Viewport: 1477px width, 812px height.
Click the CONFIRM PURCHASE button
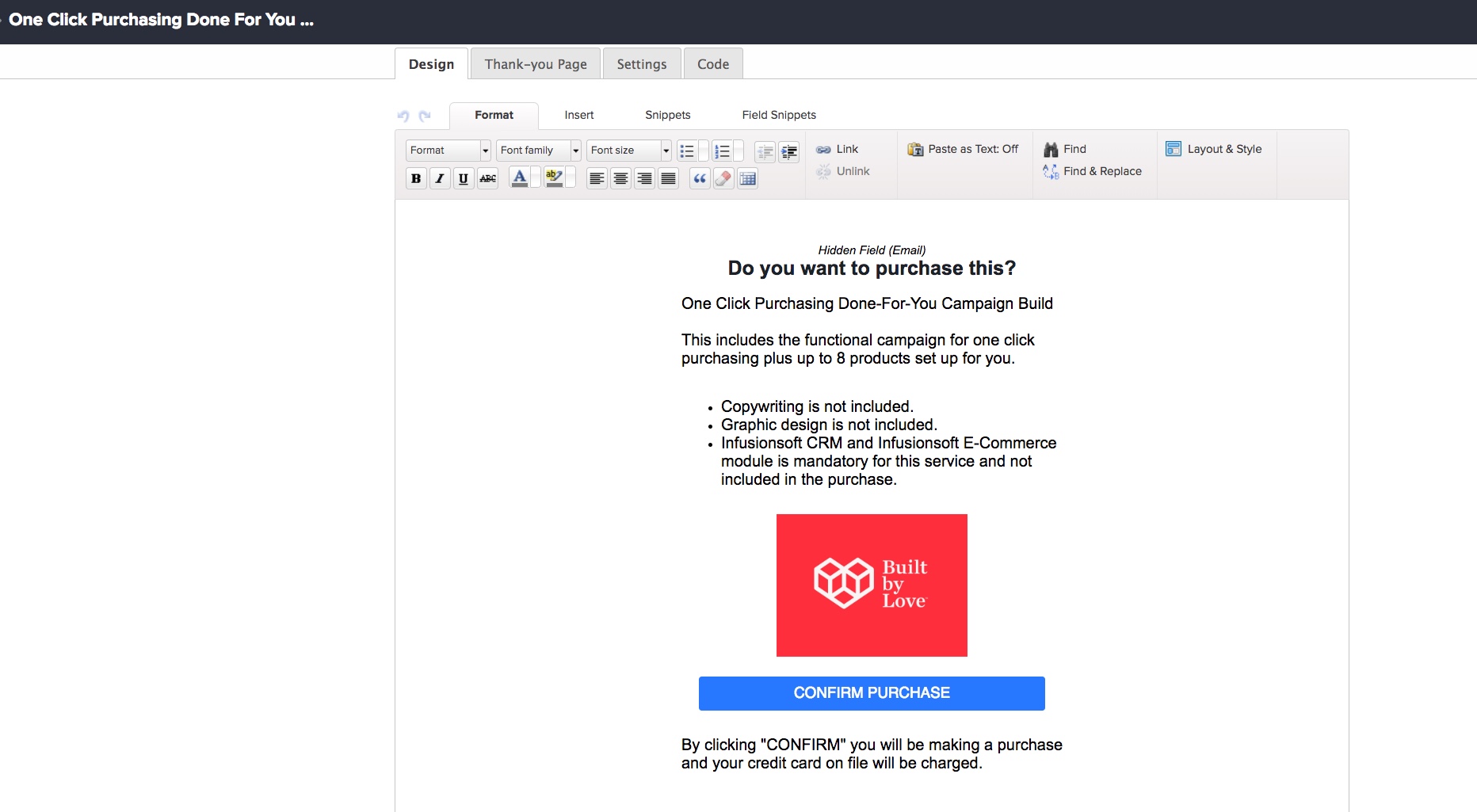tap(872, 692)
